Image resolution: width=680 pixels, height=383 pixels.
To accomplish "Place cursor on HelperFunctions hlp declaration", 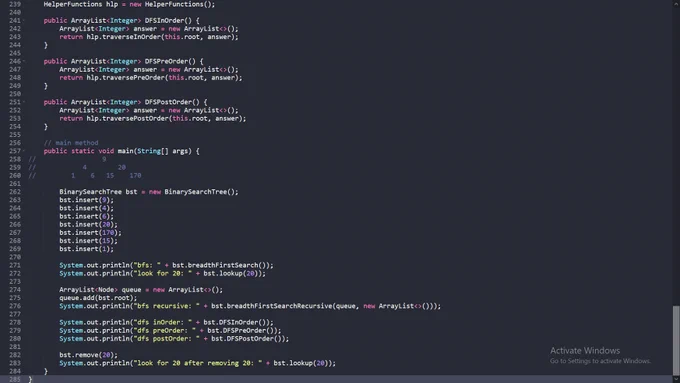I will click(x=129, y=4).
